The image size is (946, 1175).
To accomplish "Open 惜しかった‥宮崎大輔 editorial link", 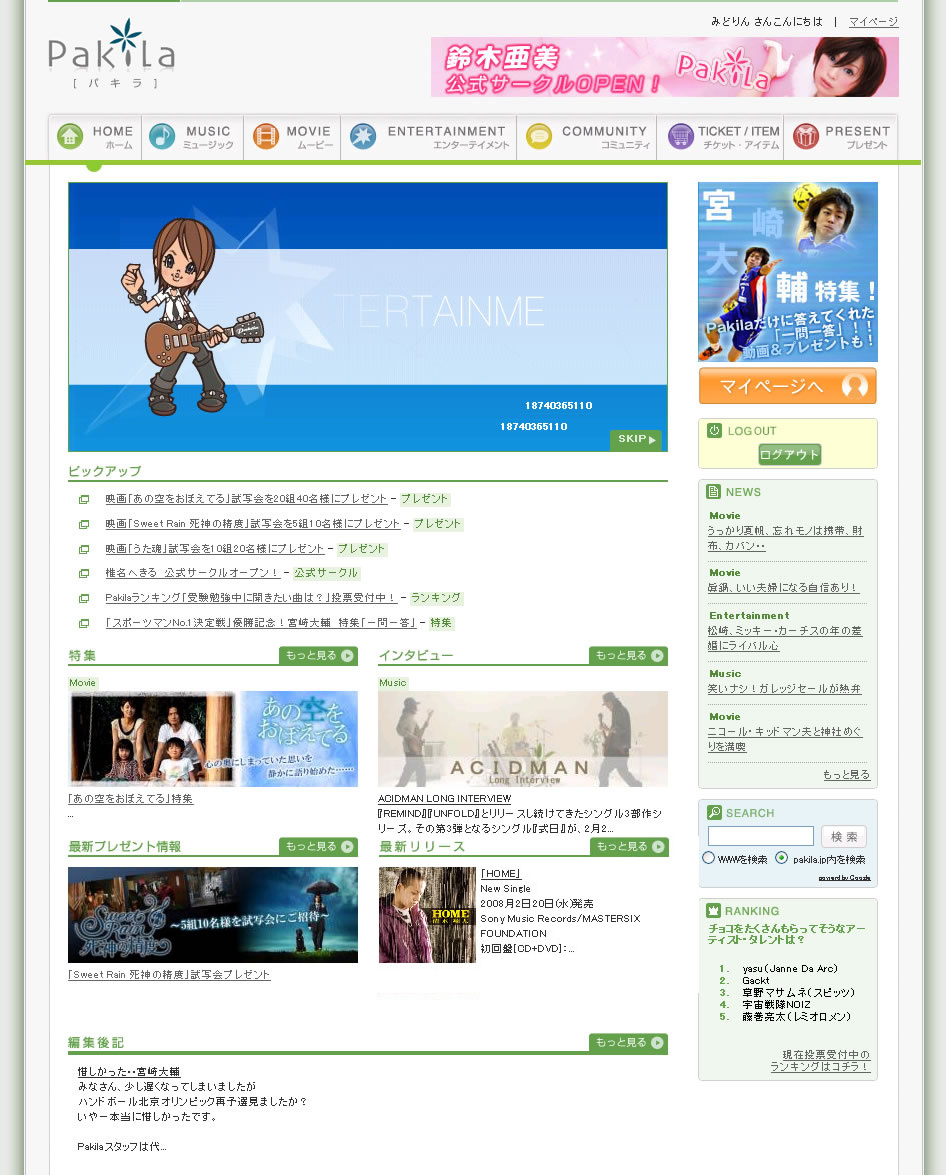I will (x=129, y=1072).
